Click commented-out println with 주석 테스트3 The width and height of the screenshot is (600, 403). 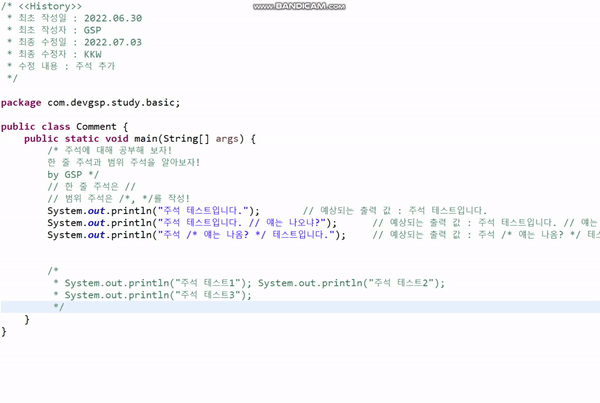158,295
